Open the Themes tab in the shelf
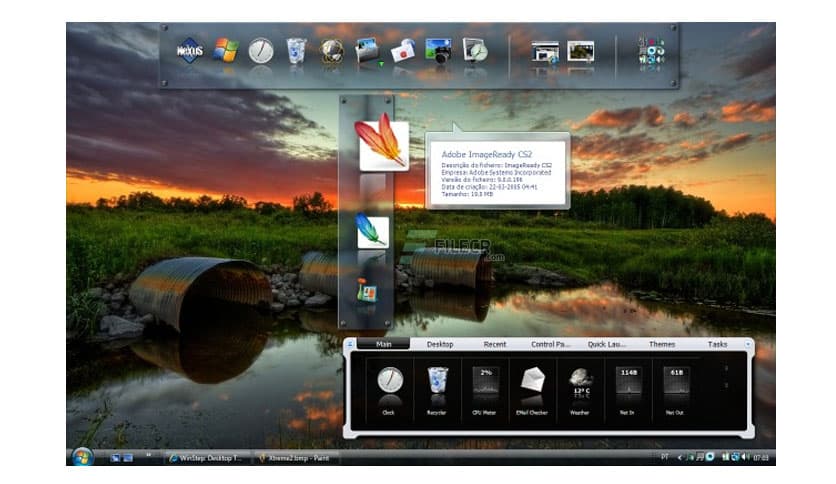Viewport: 836px width, 484px height. tap(662, 344)
